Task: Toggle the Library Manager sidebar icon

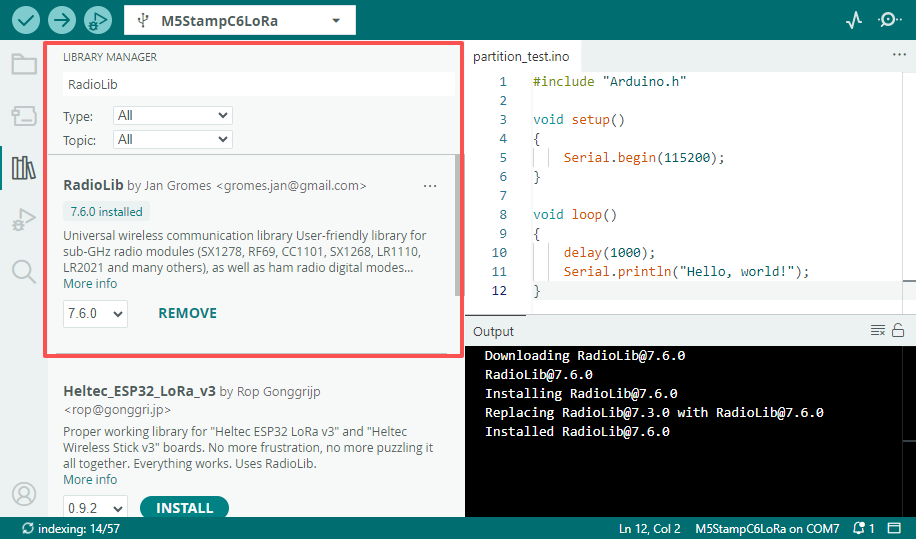Action: tap(23, 167)
